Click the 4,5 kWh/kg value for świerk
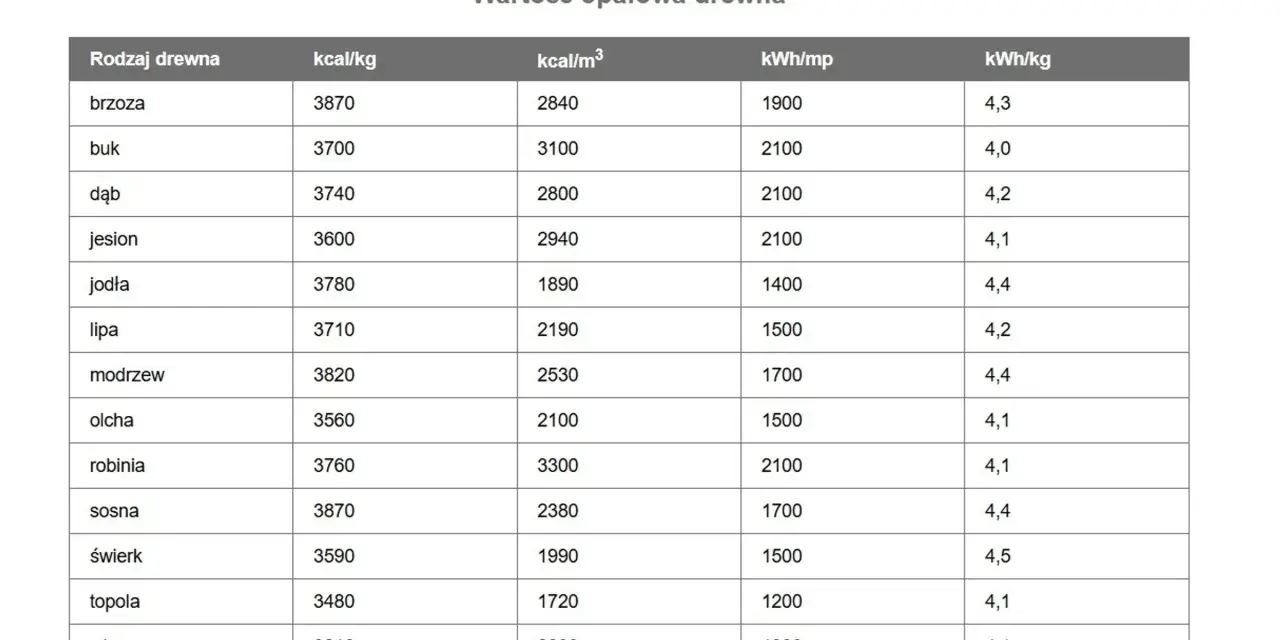 [x=997, y=556]
